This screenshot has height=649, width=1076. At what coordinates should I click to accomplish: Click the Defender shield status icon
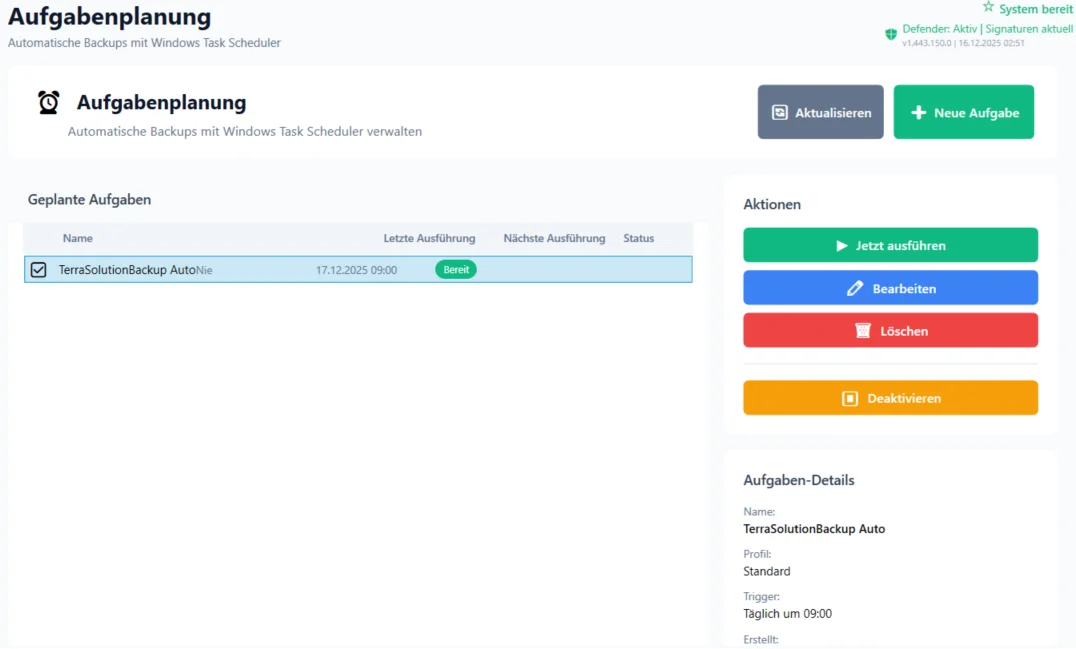click(x=891, y=34)
